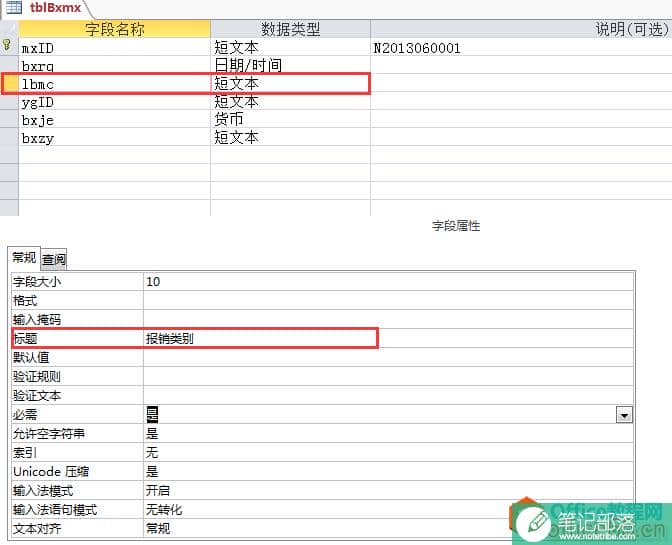Image resolution: width=672 pixels, height=545 pixels.
Task: Click the 索引 property label
Action: click(x=25, y=452)
